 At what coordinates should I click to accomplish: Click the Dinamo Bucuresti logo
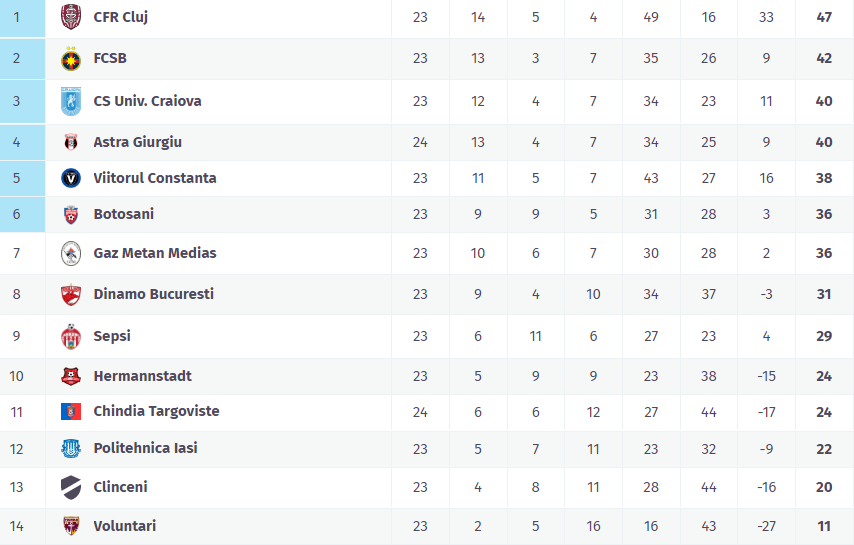tap(71, 295)
